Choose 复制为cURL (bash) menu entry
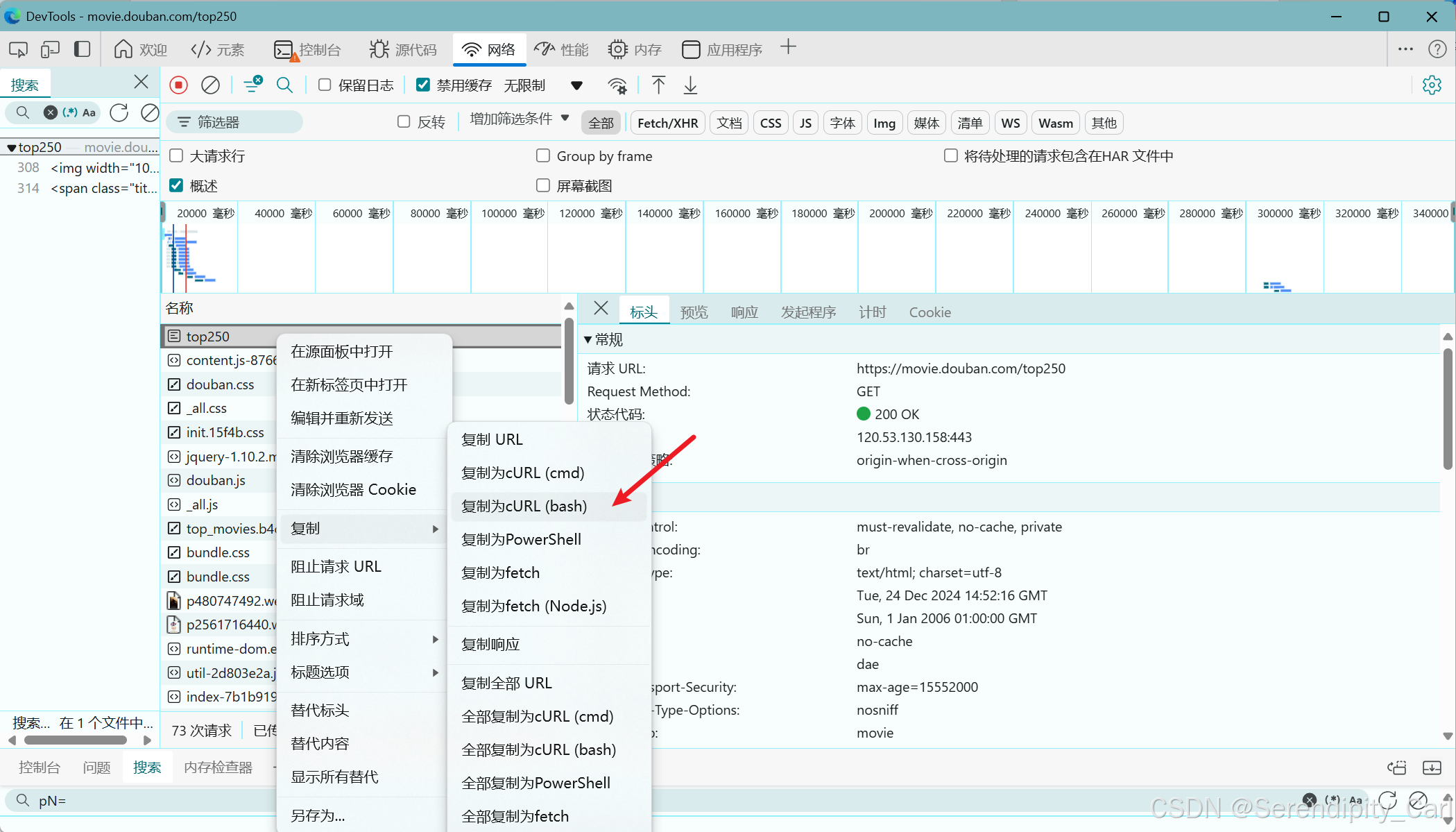This screenshot has width=1456, height=832. click(524, 506)
